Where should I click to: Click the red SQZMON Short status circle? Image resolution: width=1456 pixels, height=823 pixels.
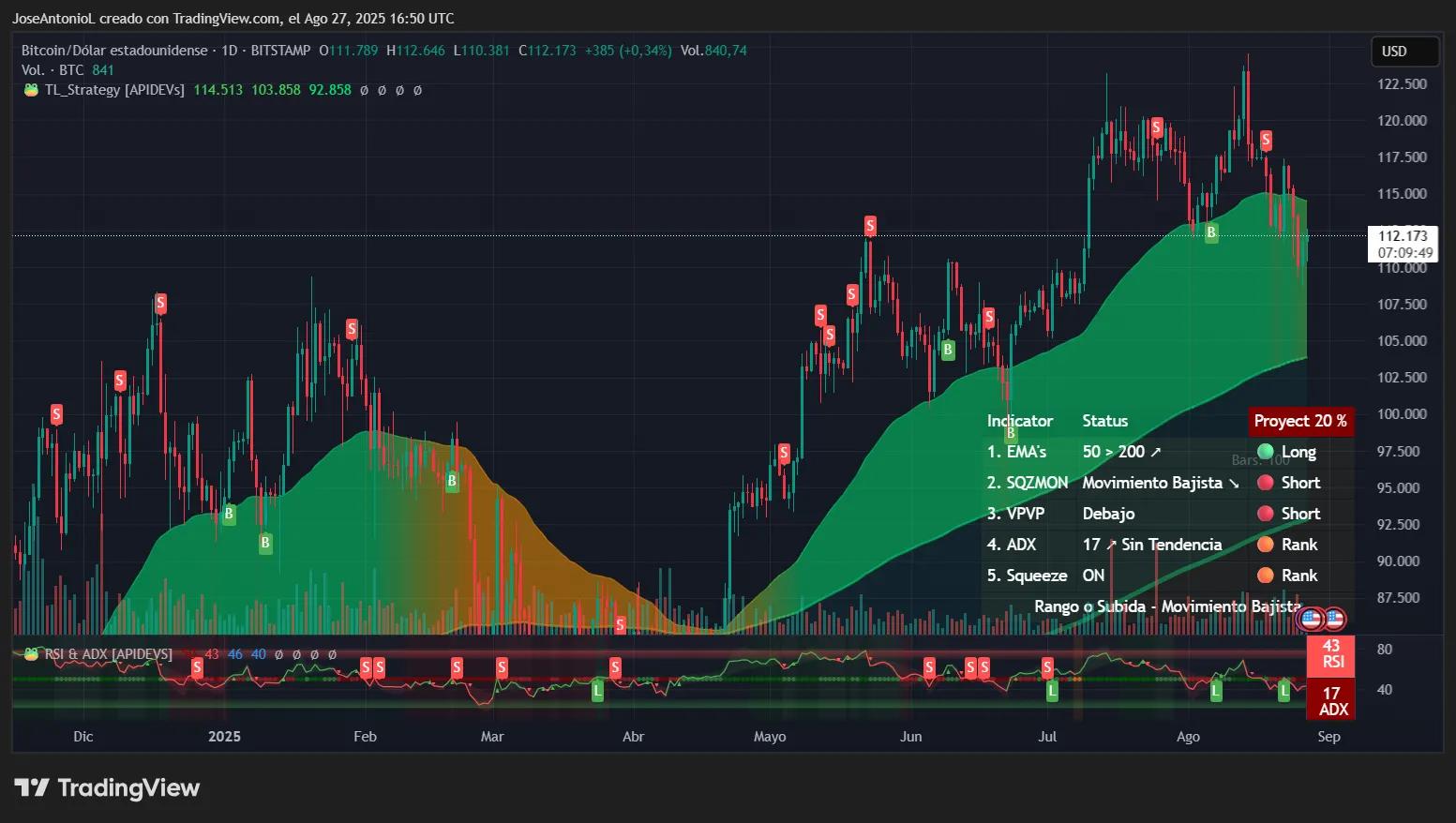(x=1265, y=483)
